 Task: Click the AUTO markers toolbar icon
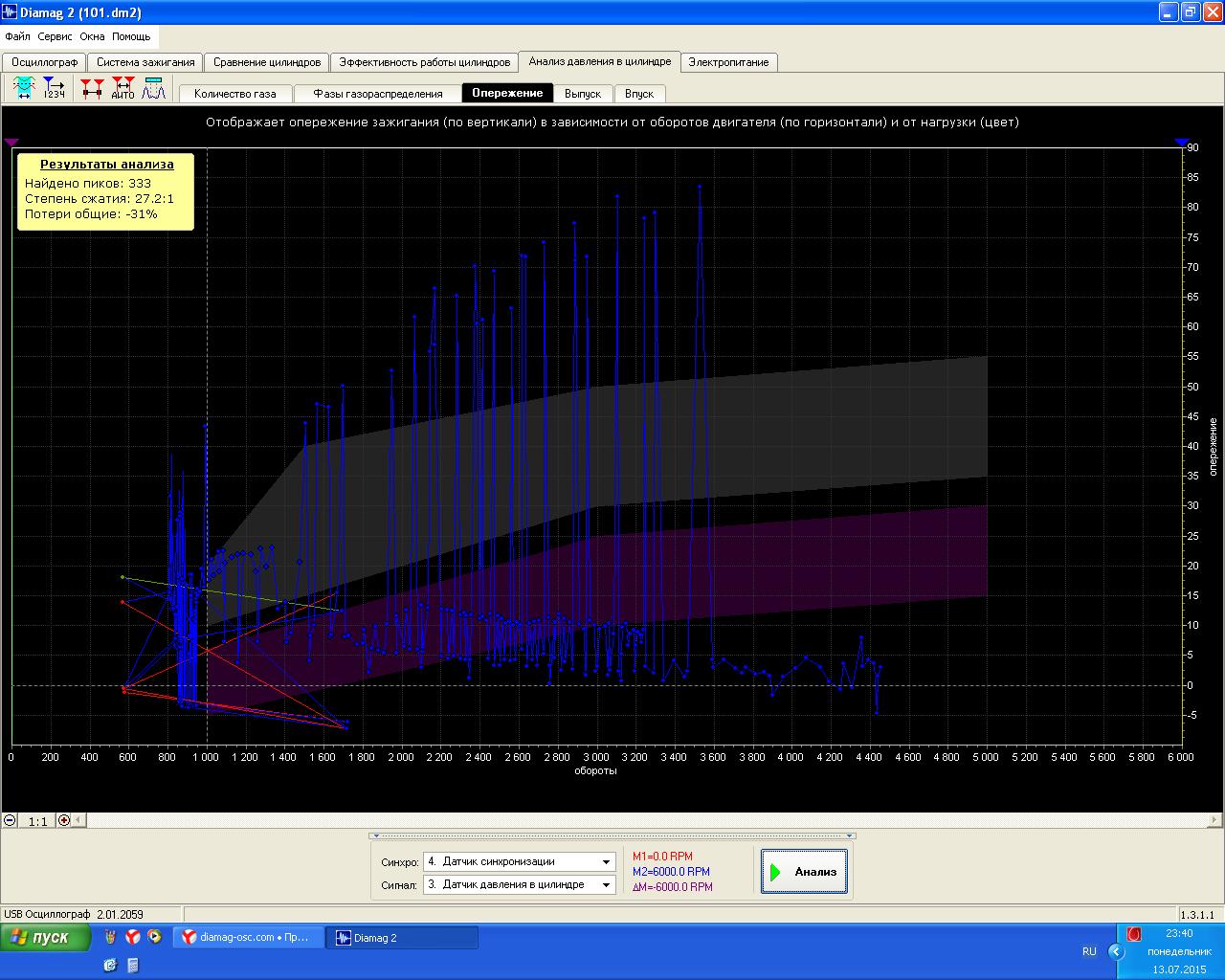point(122,89)
